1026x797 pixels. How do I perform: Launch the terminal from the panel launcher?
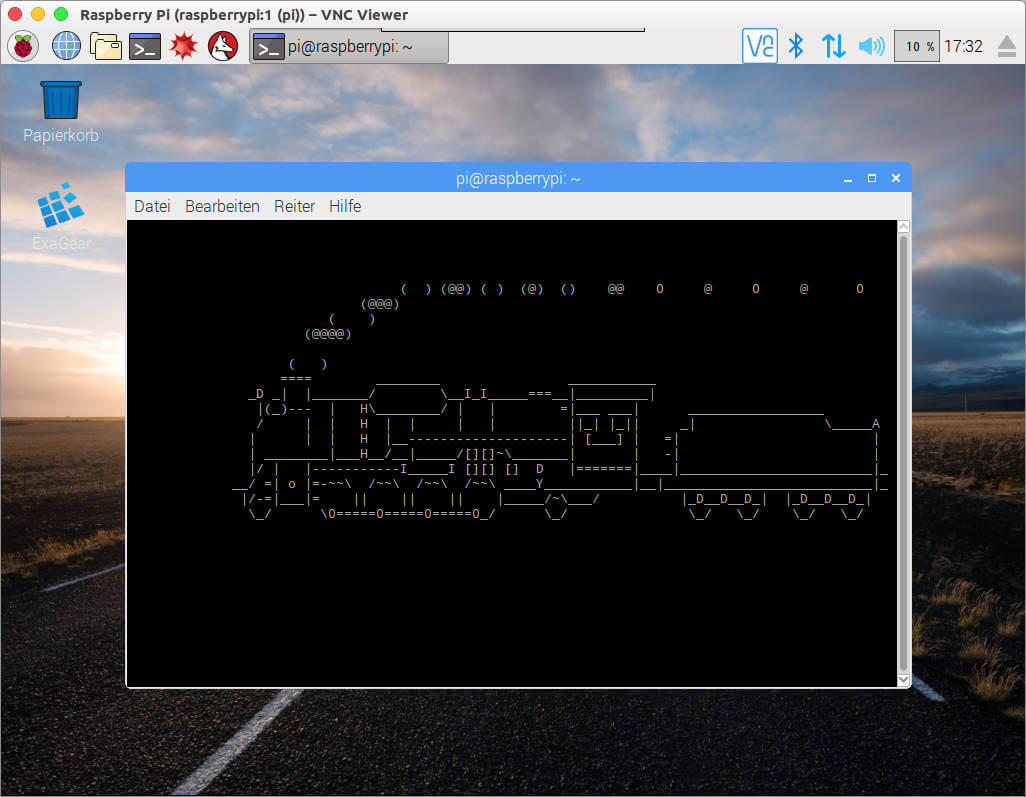click(x=145, y=46)
